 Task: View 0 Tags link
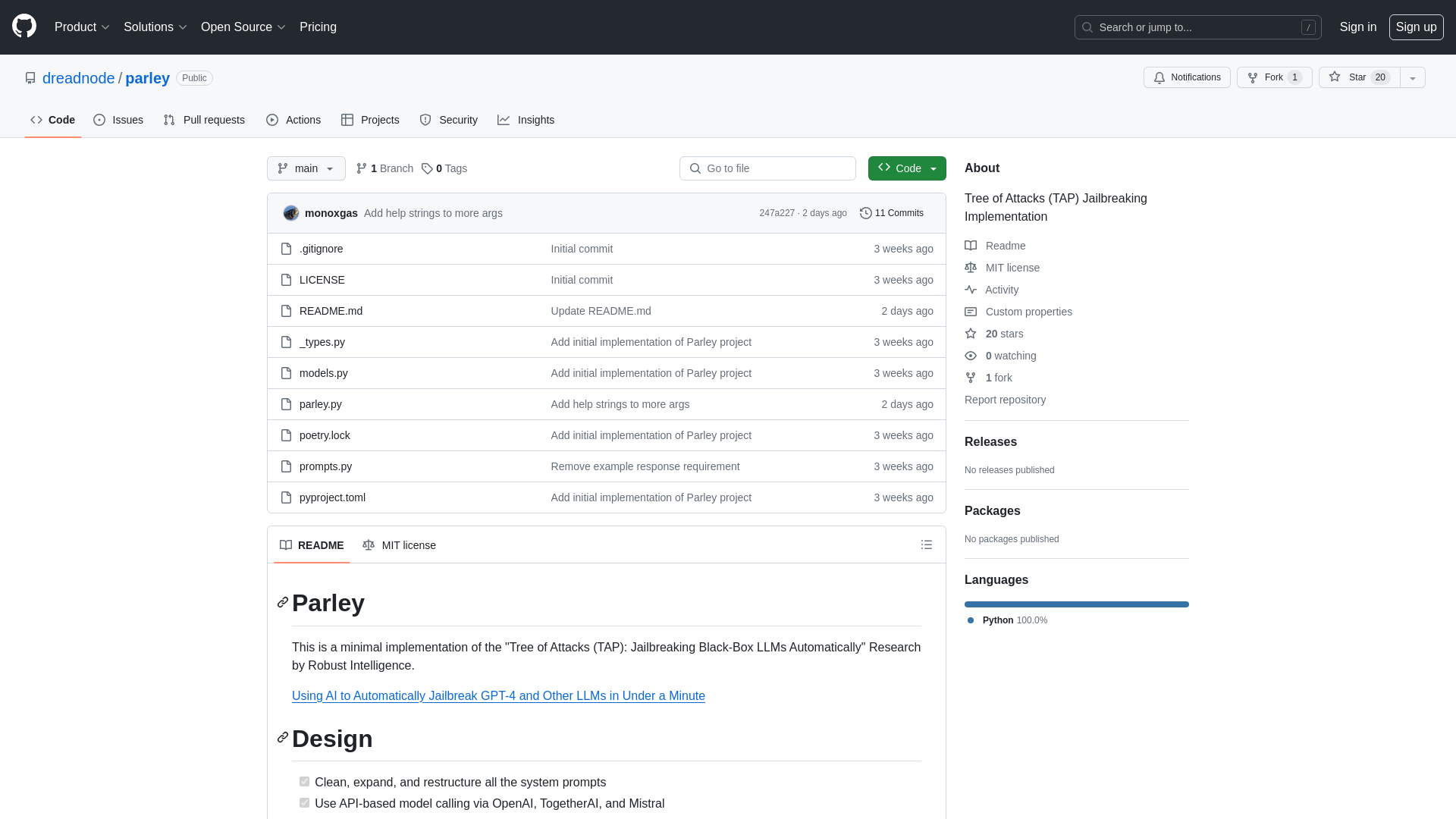tap(444, 168)
